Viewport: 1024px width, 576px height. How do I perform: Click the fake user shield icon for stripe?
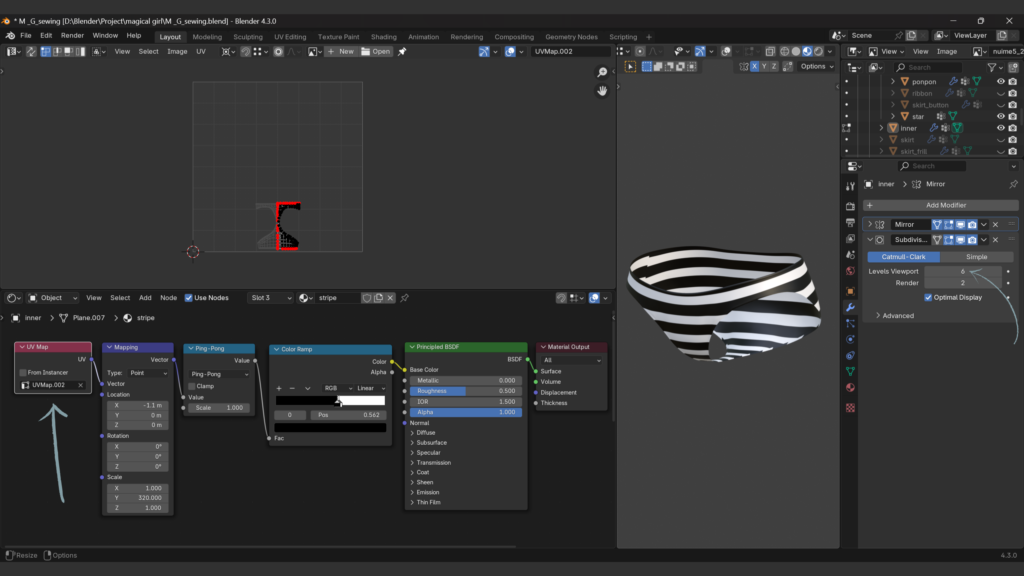(367, 298)
